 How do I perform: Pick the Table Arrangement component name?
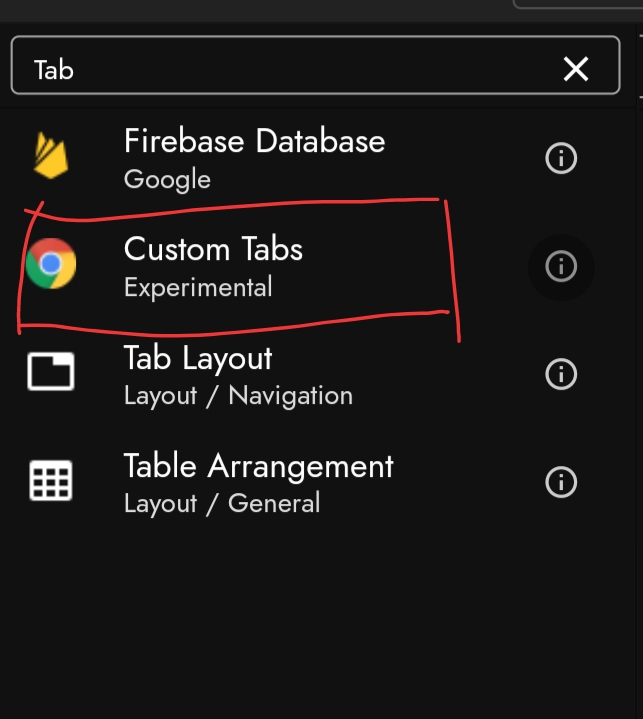pyautogui.click(x=258, y=466)
